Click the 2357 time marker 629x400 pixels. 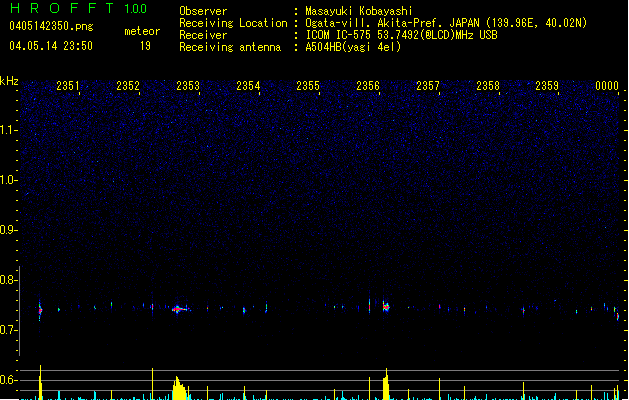pos(428,86)
